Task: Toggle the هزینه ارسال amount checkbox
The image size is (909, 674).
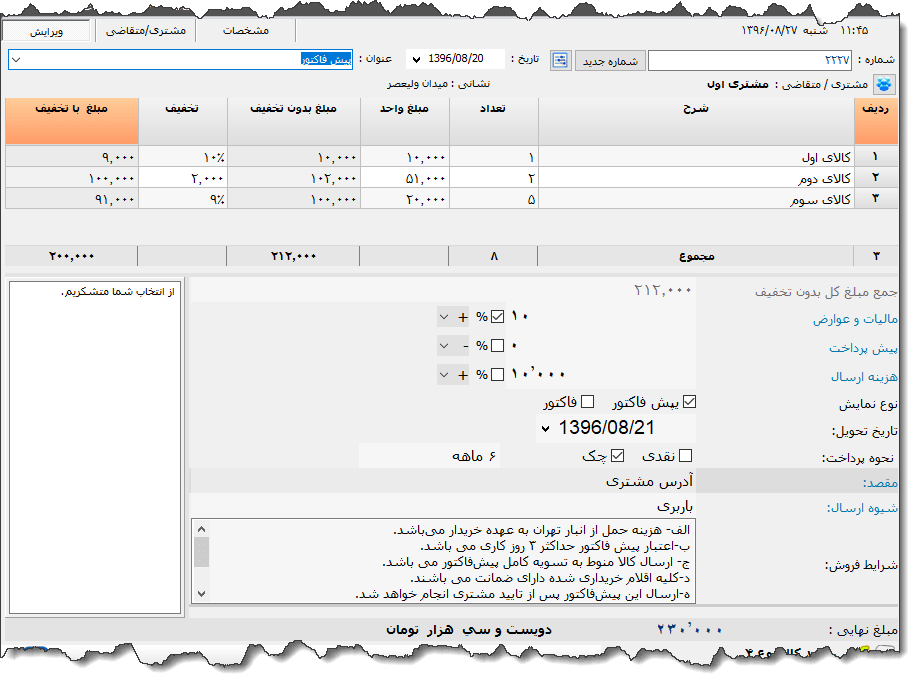Action: (x=497, y=374)
